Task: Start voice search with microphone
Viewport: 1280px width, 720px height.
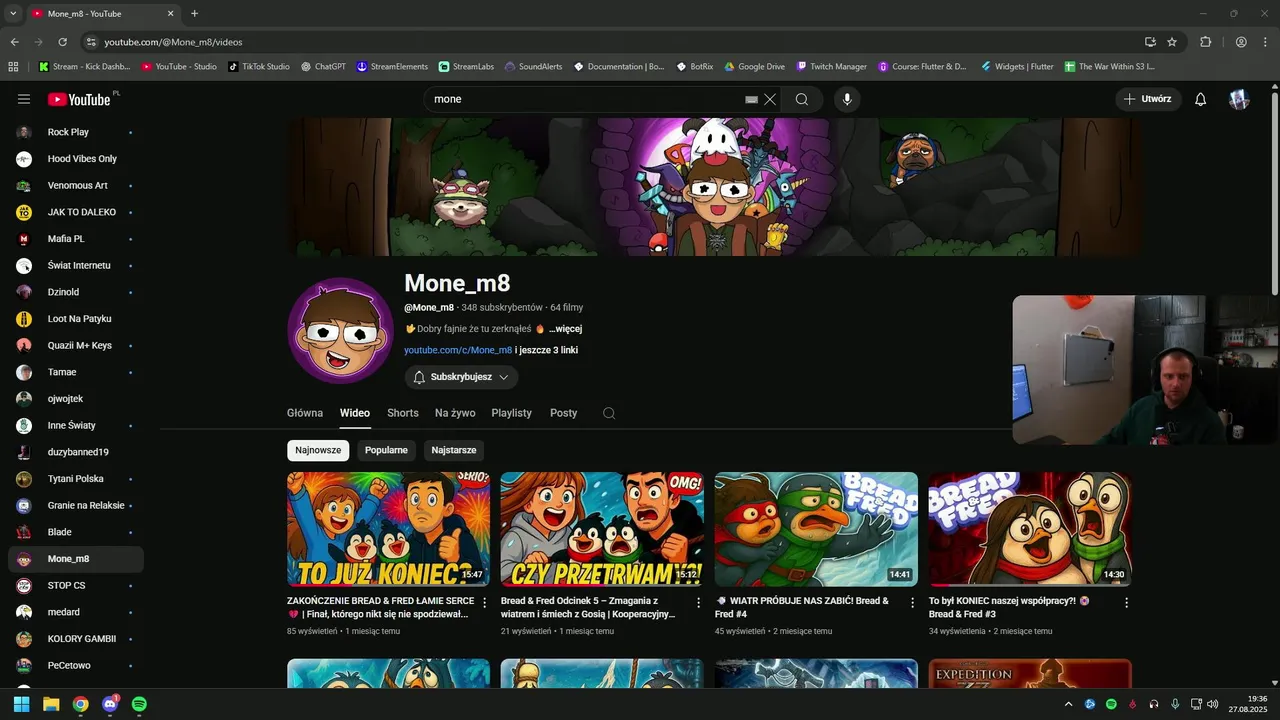Action: [847, 99]
